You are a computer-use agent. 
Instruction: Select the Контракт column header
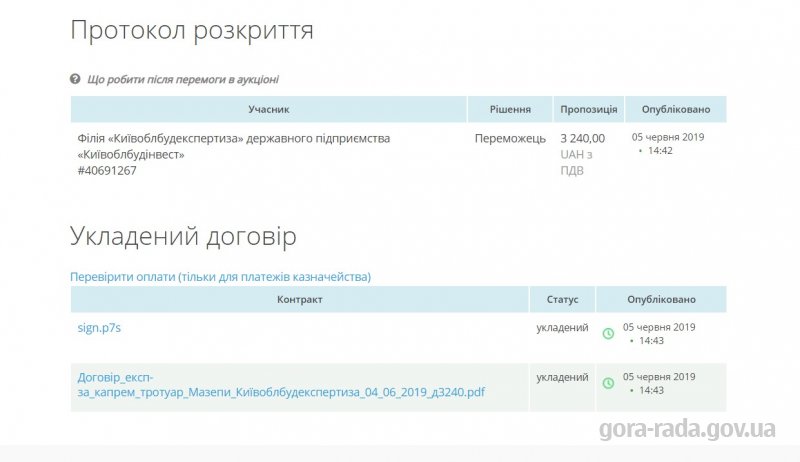pos(299,299)
